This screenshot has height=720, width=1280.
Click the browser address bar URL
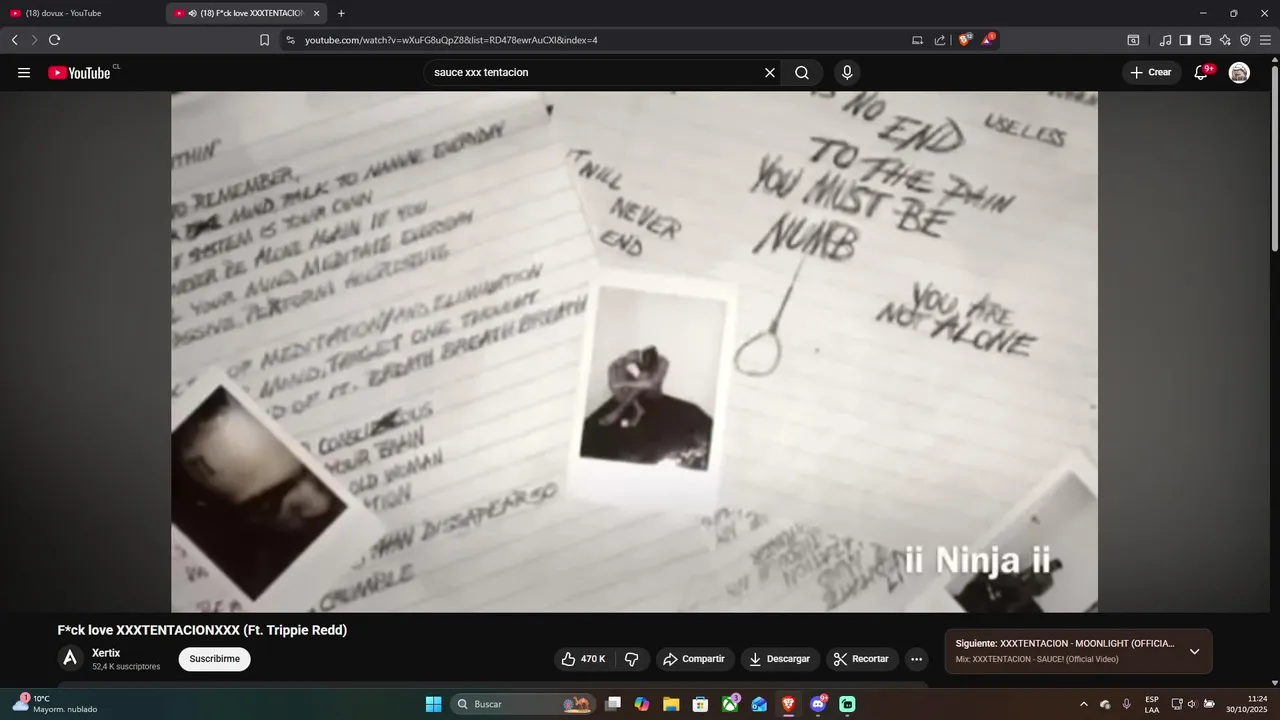click(451, 40)
